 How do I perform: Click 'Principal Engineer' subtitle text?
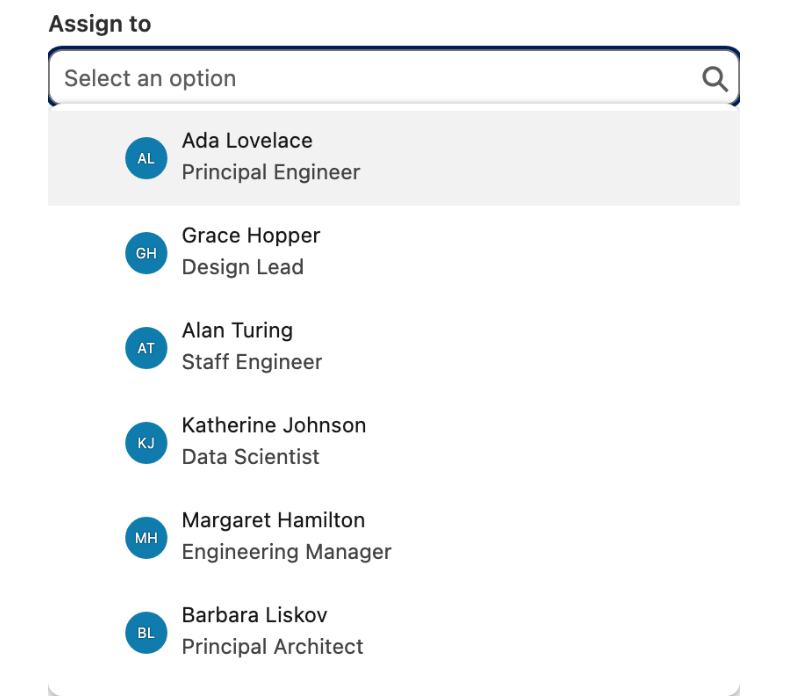(x=271, y=172)
